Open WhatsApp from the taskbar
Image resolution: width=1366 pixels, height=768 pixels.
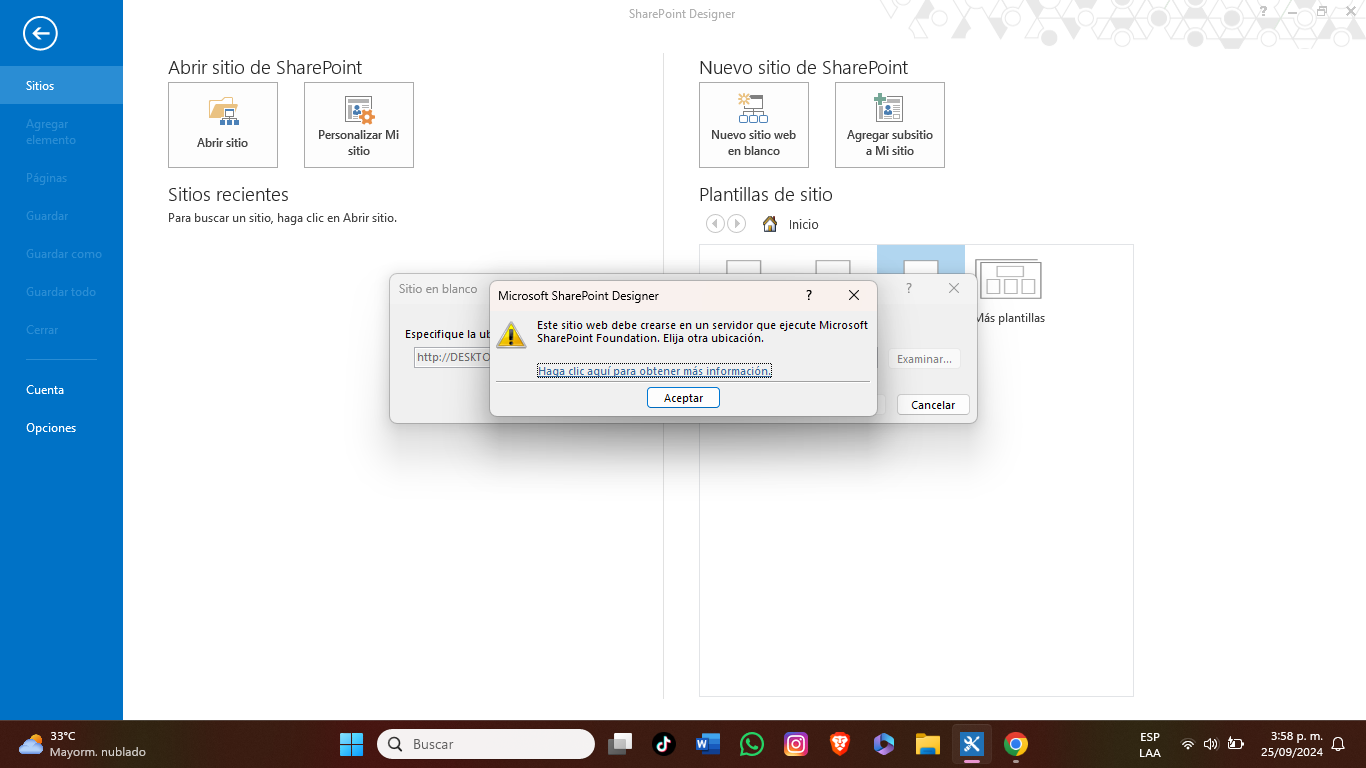pyautogui.click(x=752, y=744)
